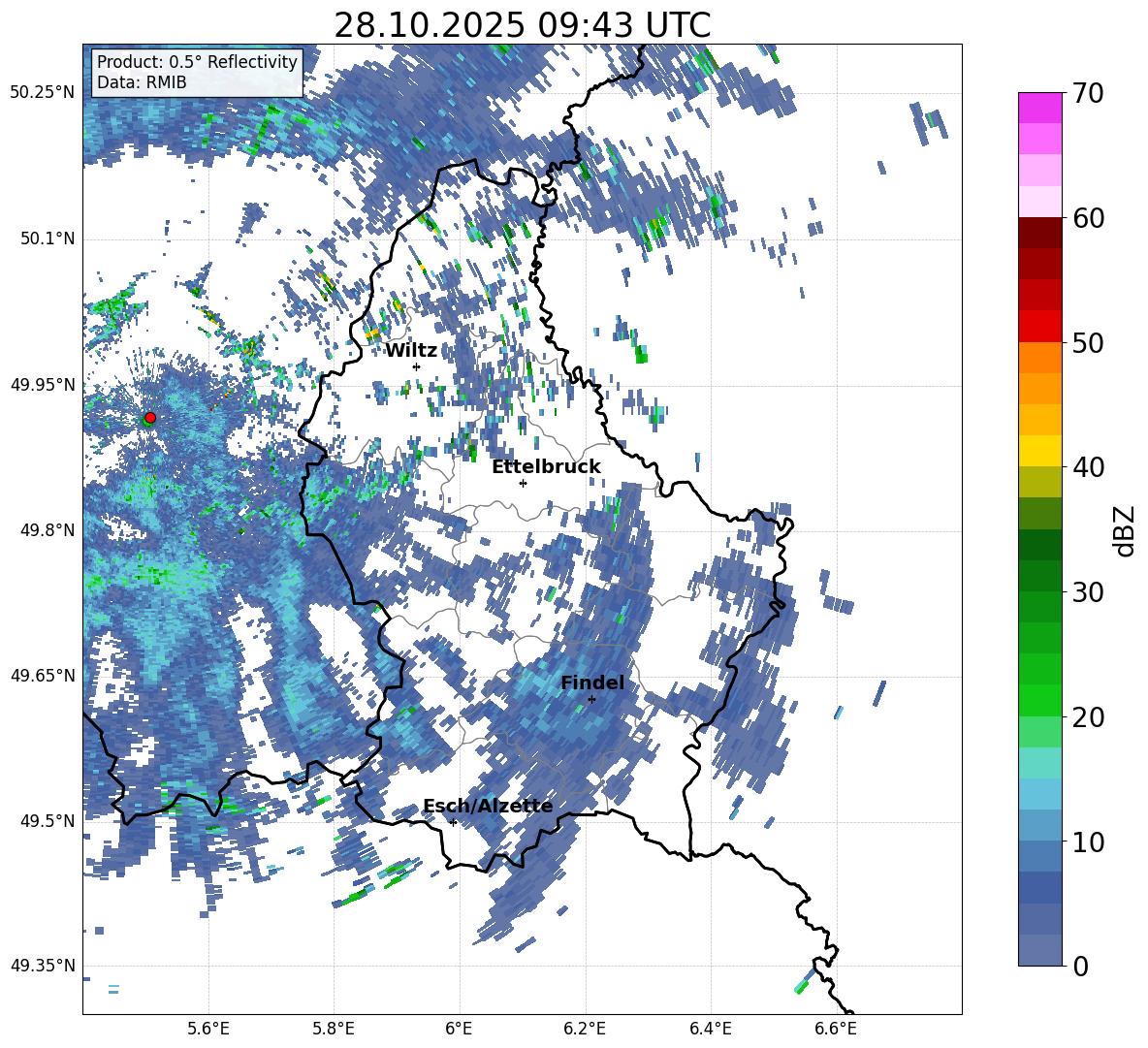Click the 5.8°E longitude label
This screenshot has width=1148, height=1048.
(x=334, y=1029)
